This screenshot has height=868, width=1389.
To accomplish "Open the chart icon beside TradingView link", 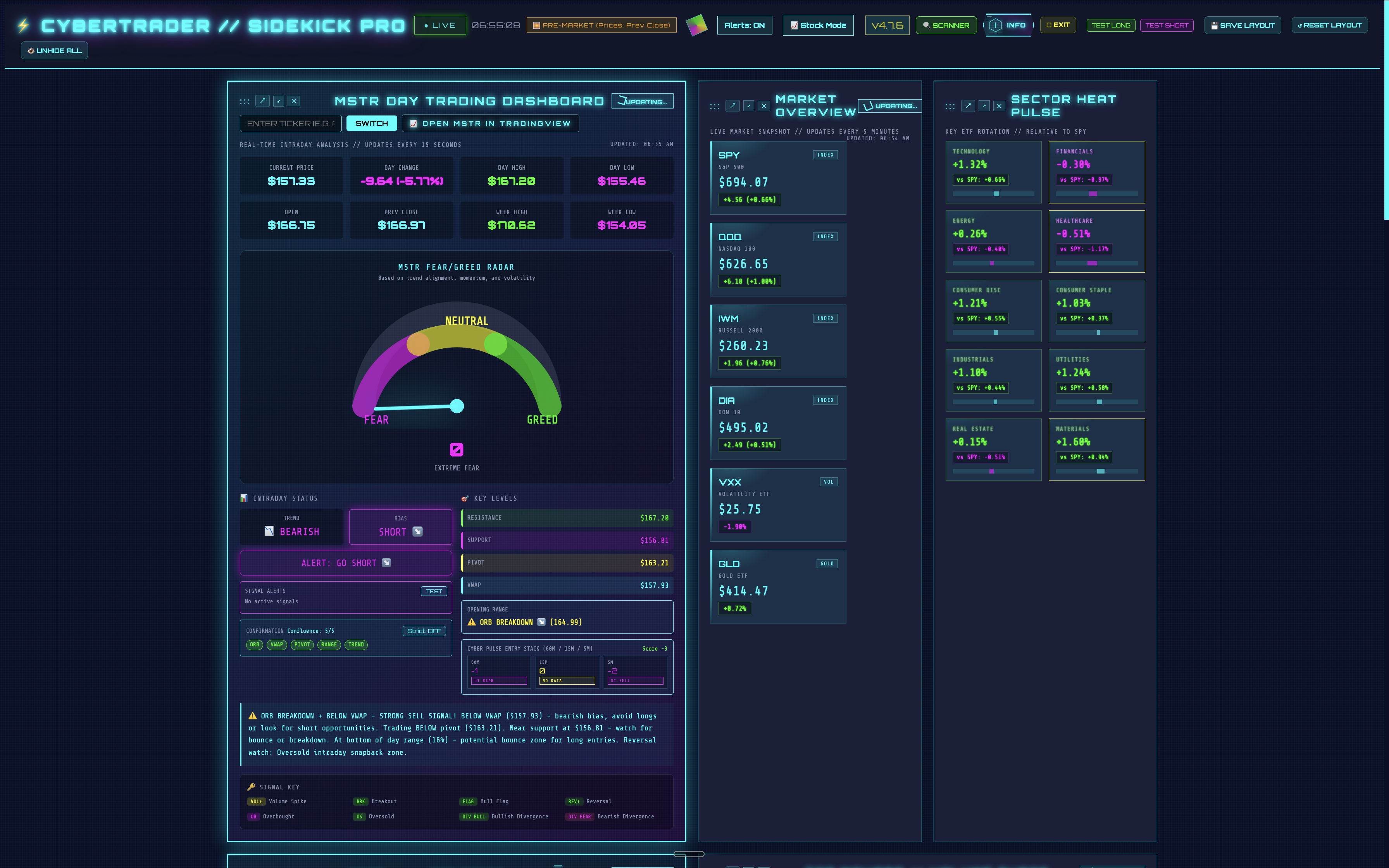I will click(414, 123).
